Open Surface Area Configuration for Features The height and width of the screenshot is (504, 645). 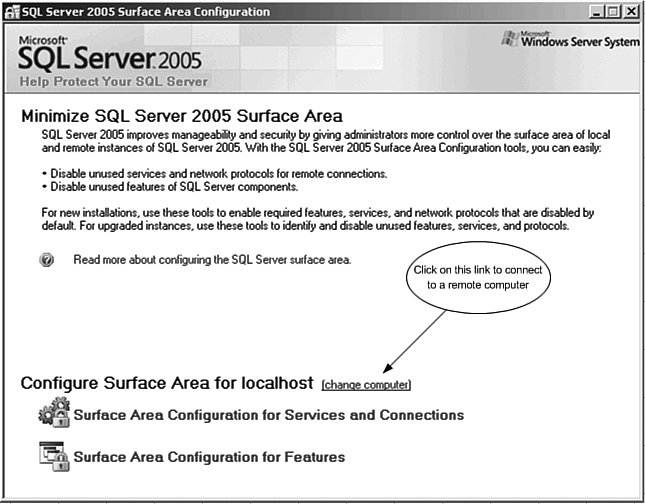tap(209, 457)
